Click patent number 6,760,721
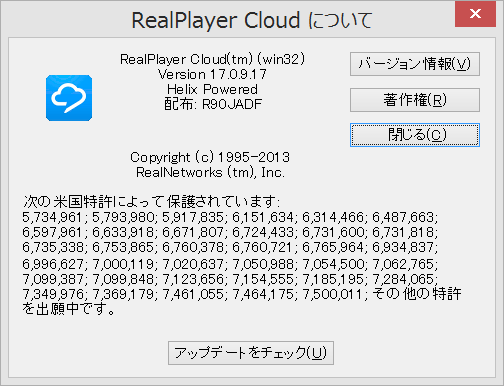504x386 pixels. 262,247
